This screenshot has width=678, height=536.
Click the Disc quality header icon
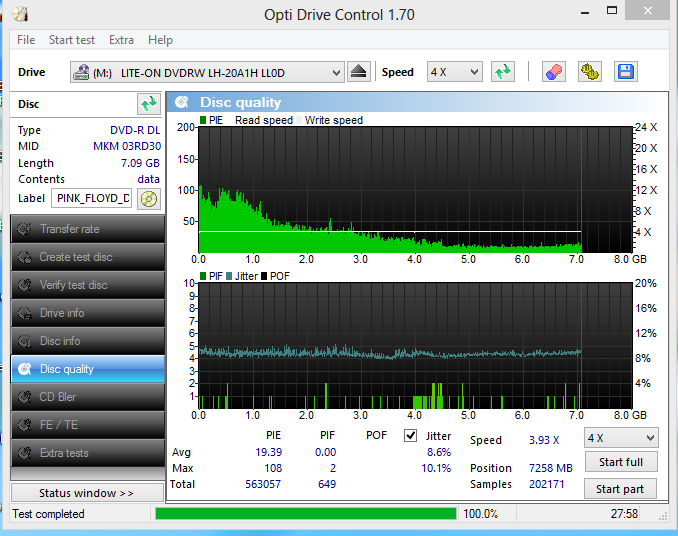coord(182,102)
